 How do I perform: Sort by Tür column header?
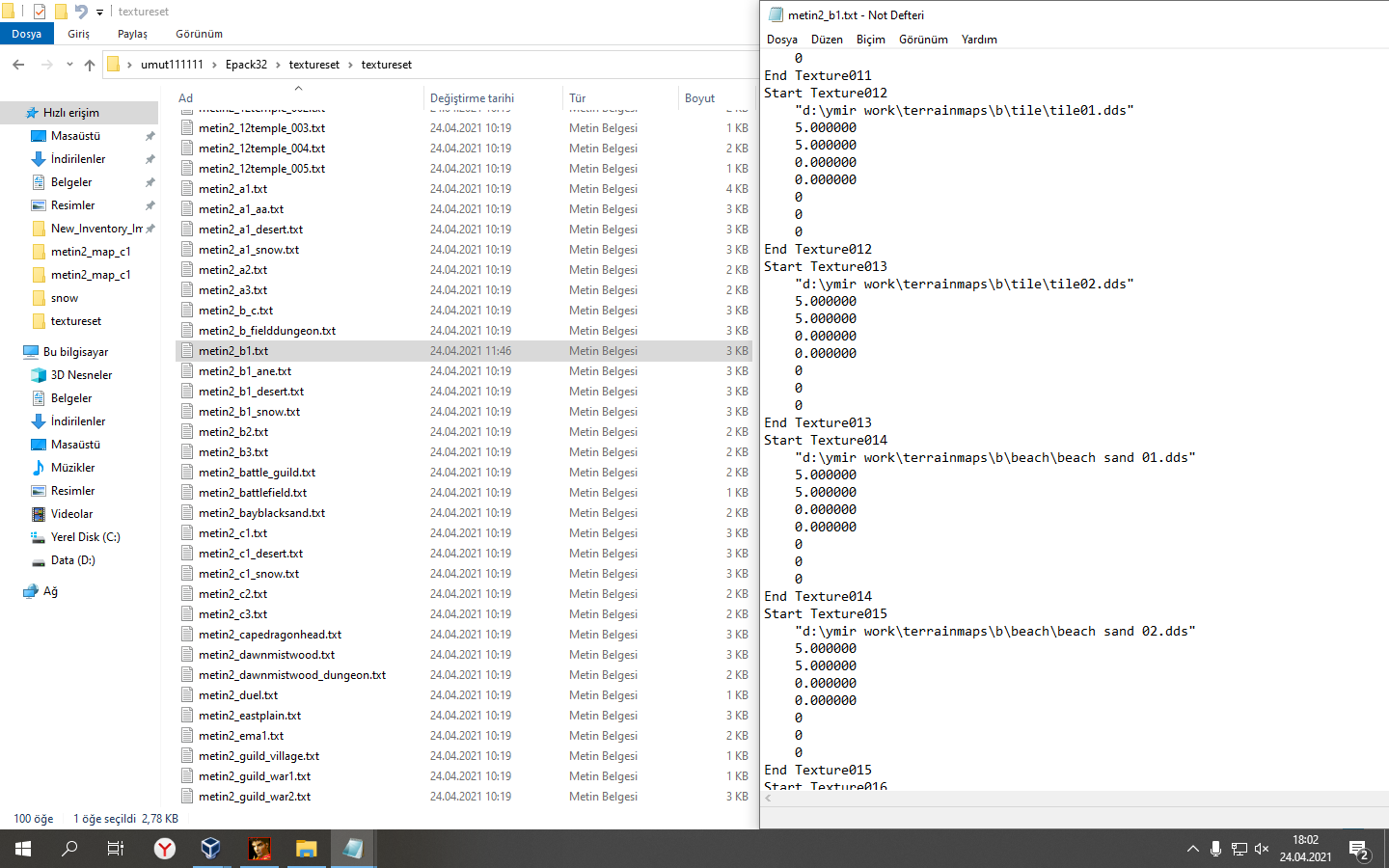577,98
